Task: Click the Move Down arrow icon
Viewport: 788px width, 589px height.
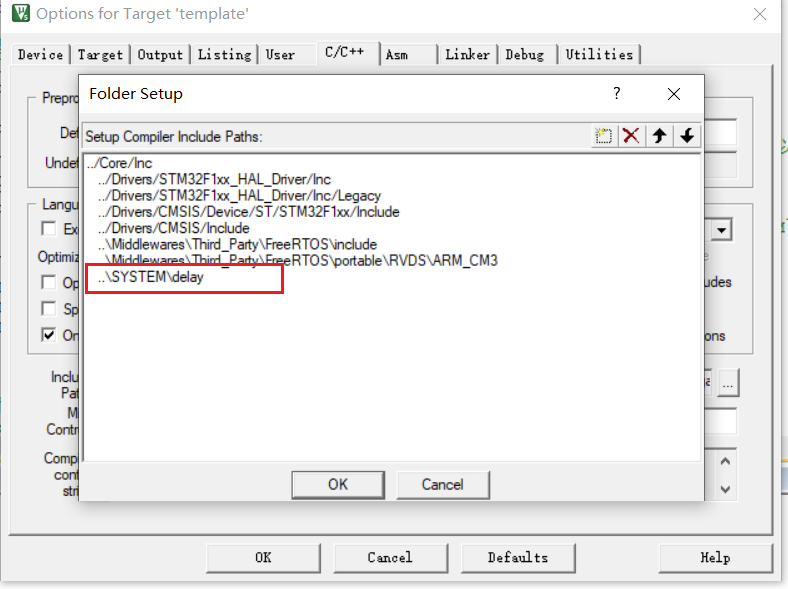Action: 687,136
